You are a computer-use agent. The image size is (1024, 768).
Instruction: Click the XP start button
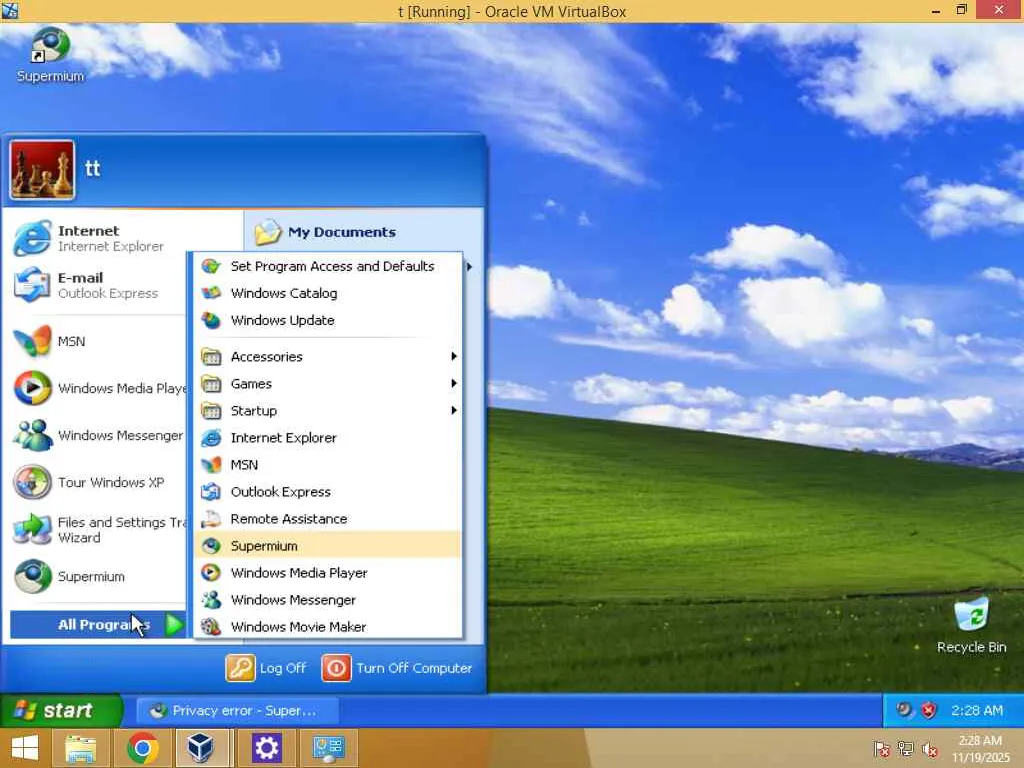point(61,711)
